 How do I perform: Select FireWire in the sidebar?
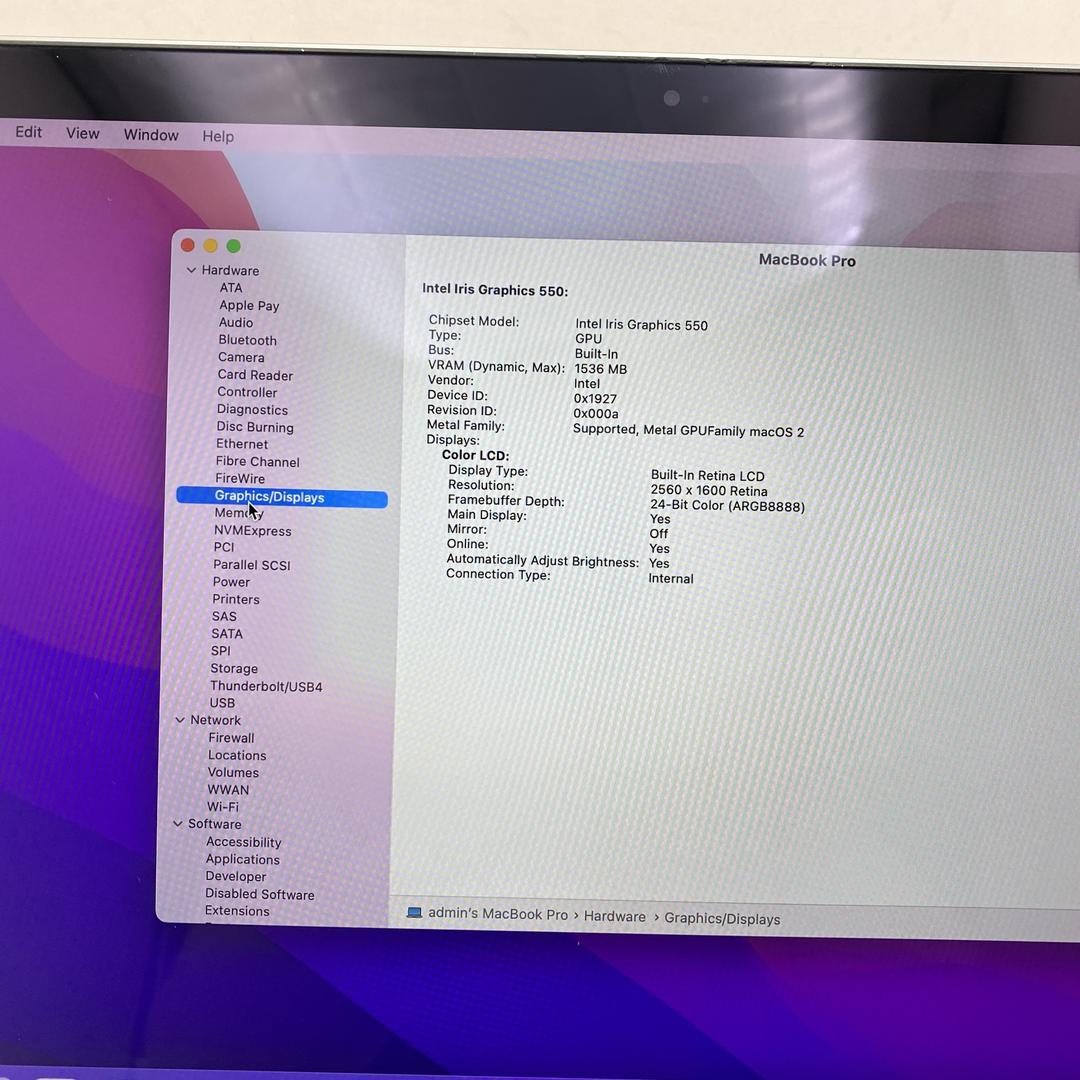pyautogui.click(x=240, y=479)
